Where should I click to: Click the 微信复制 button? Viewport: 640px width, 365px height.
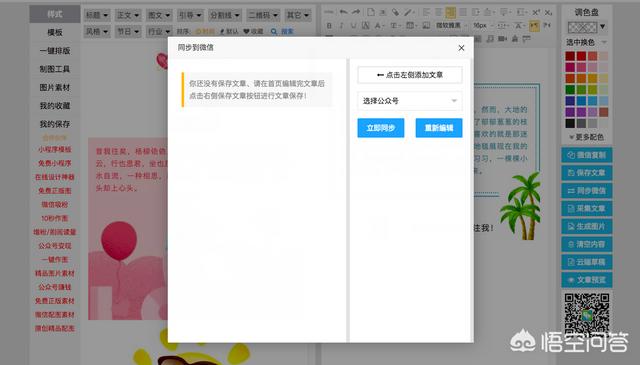click(x=587, y=155)
